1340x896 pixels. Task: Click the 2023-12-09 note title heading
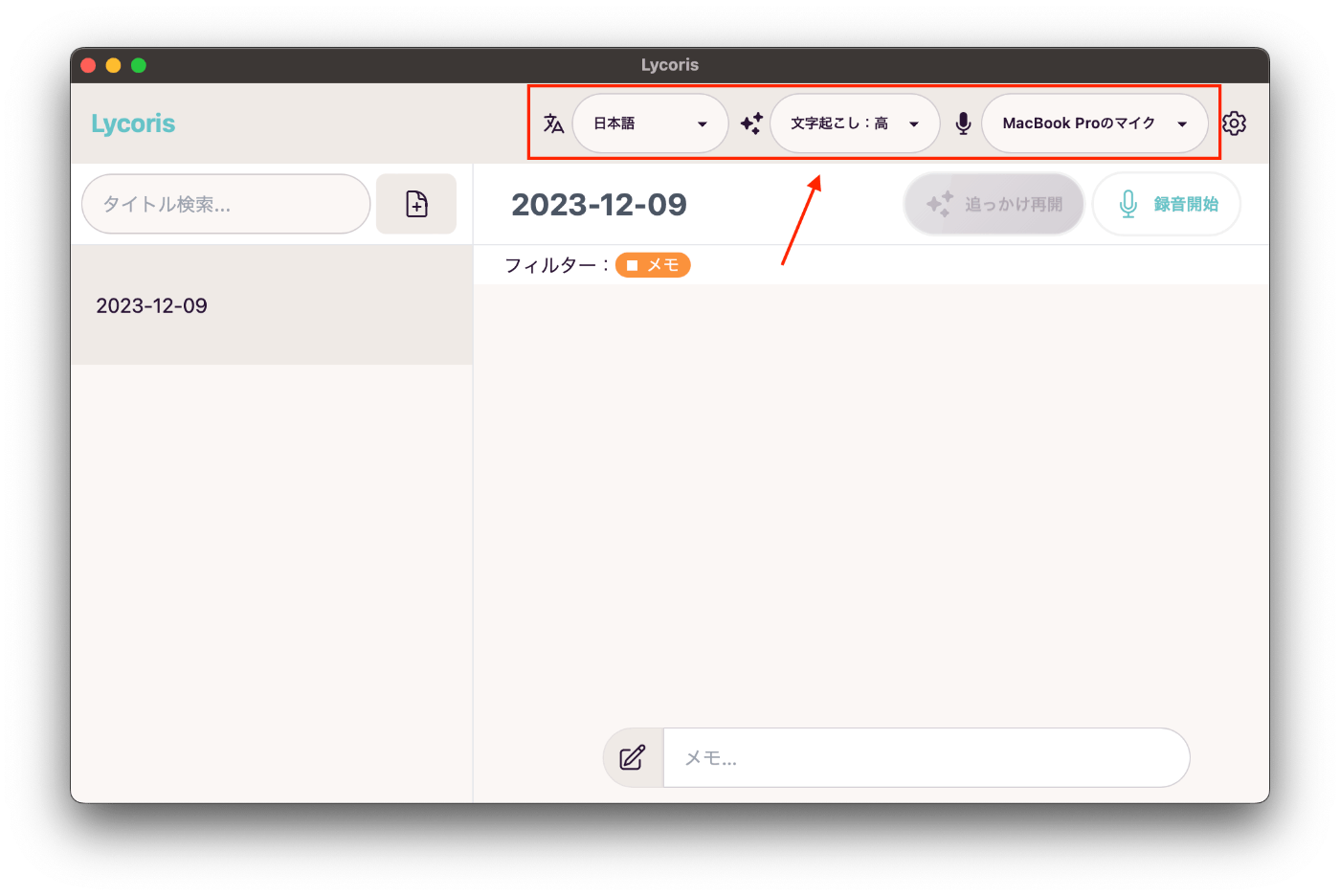pyautogui.click(x=599, y=204)
